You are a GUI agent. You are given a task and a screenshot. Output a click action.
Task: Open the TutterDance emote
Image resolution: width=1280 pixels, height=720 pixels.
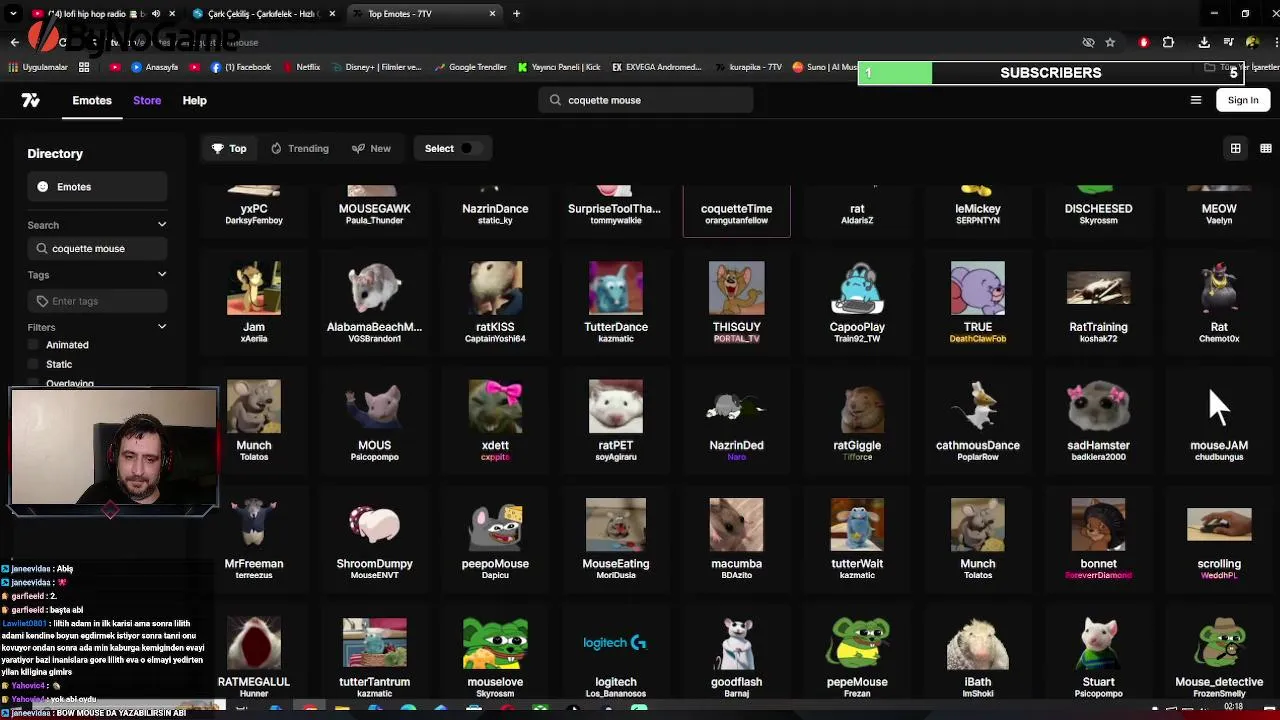pos(616,301)
